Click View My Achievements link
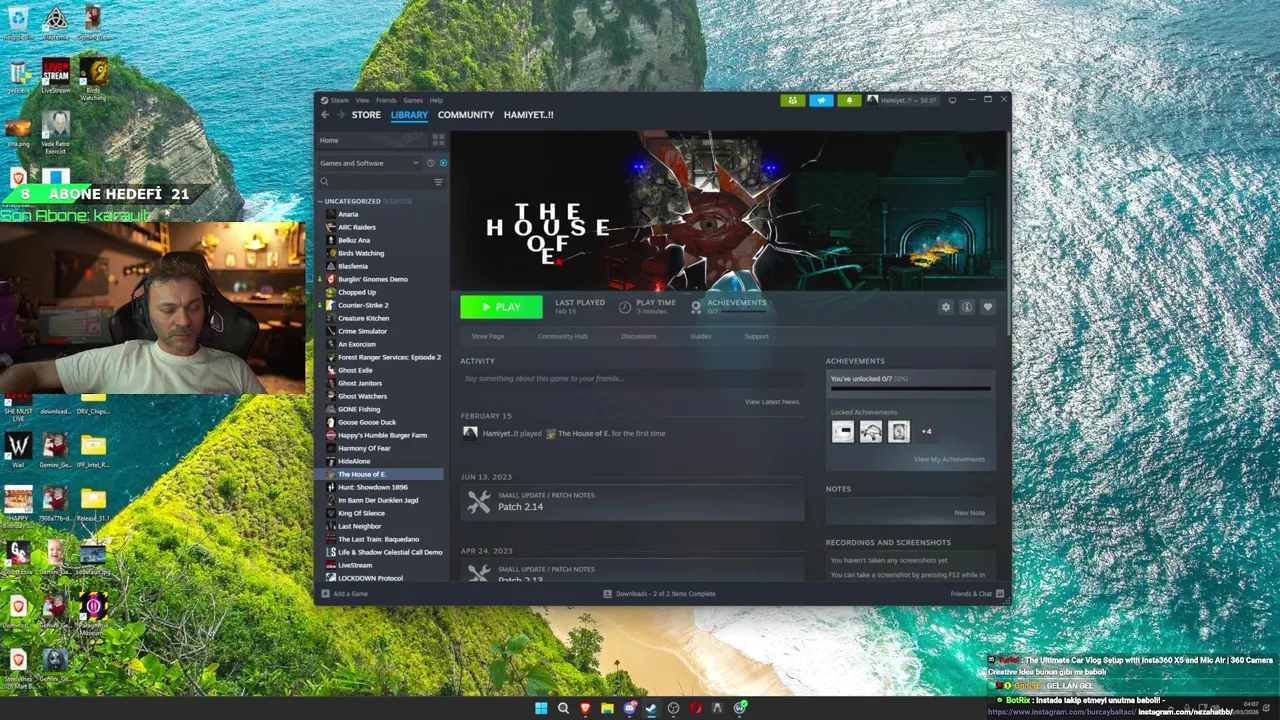 click(949, 459)
